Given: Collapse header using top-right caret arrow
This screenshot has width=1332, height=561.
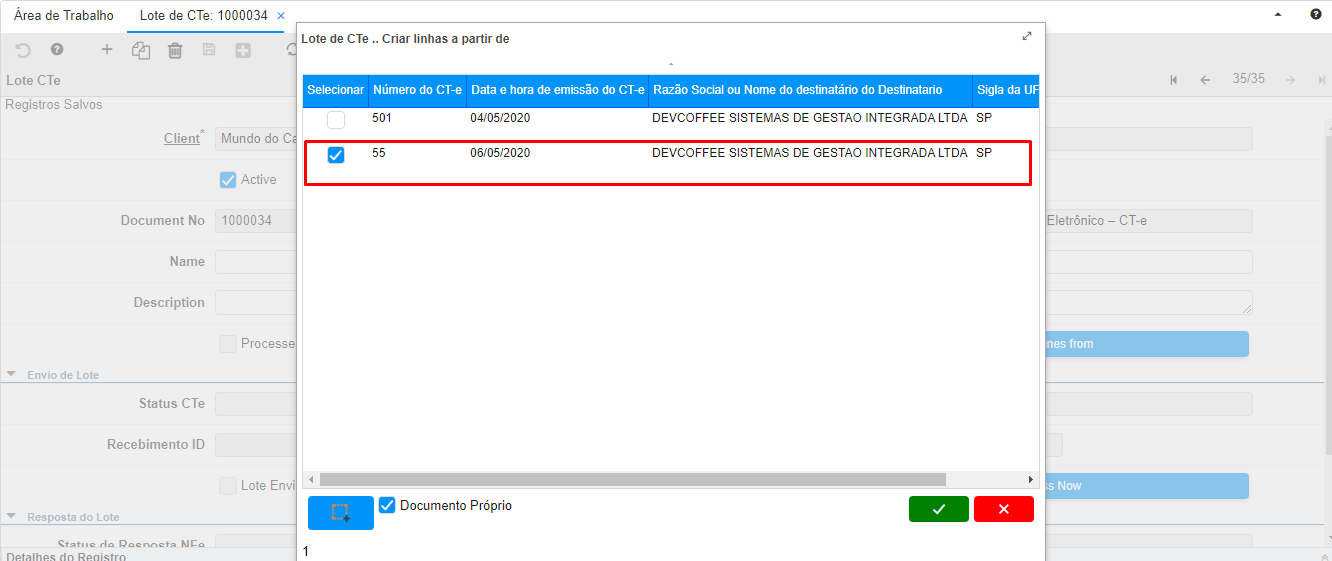Looking at the screenshot, I should click(1278, 15).
